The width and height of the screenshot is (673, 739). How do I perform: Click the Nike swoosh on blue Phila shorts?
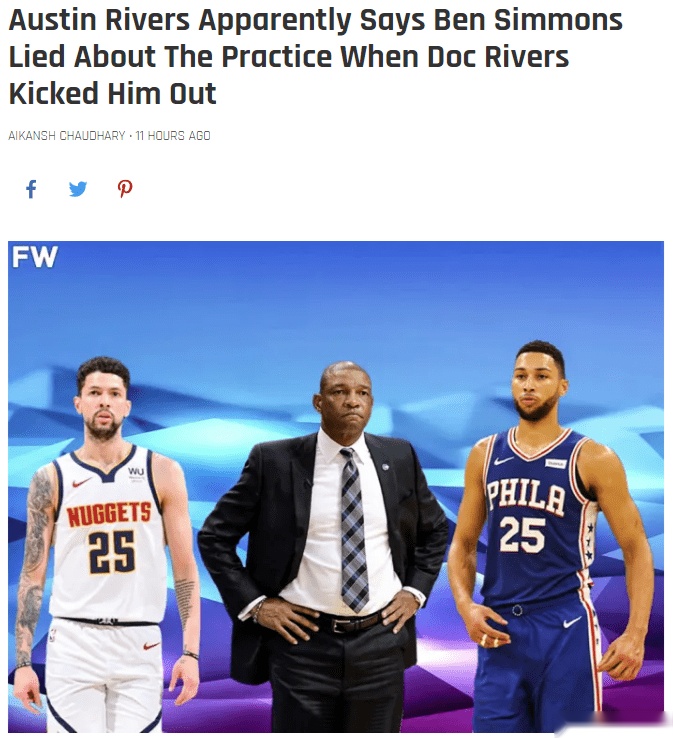click(572, 622)
